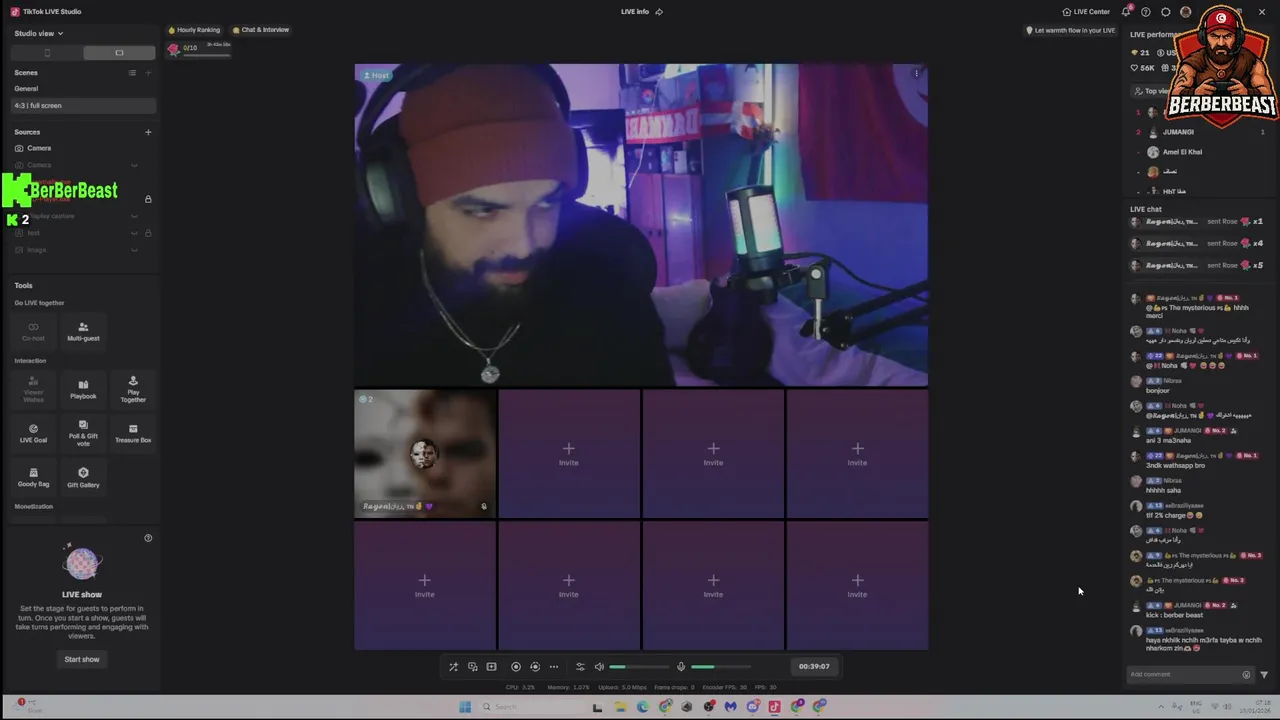The image size is (1280, 720).
Task: Click the replay capture icon
Action: pyautogui.click(x=535, y=667)
